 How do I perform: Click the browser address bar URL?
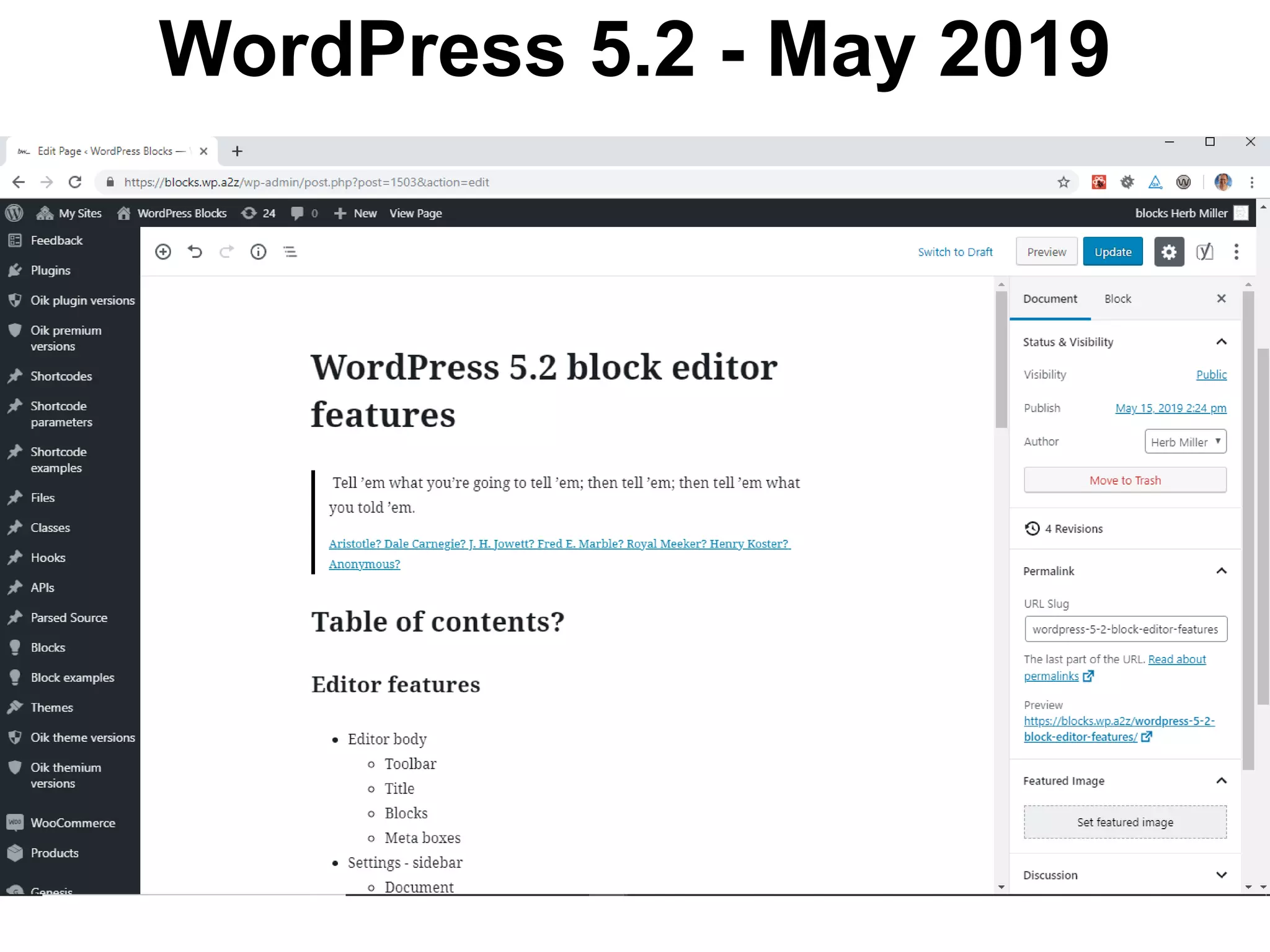306,182
